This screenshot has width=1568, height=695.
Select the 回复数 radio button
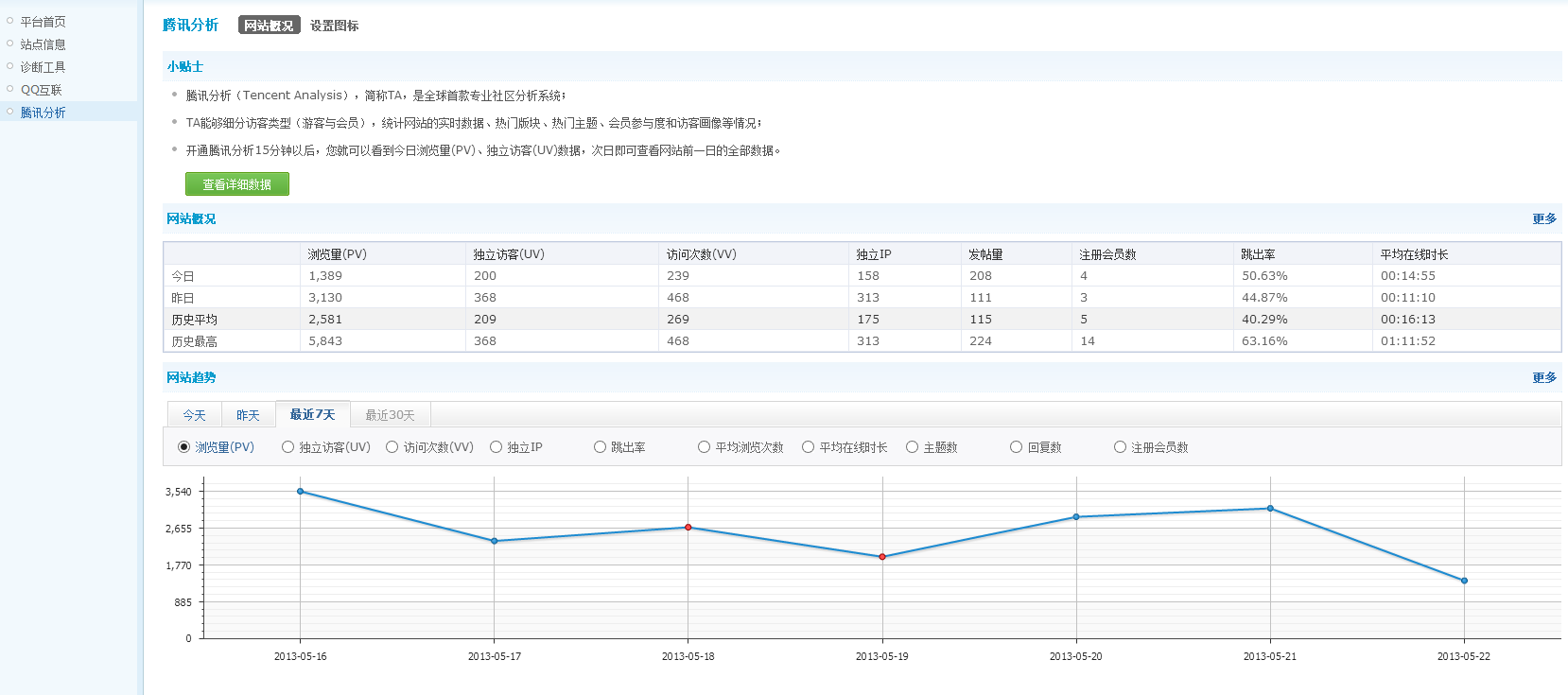tap(1016, 447)
